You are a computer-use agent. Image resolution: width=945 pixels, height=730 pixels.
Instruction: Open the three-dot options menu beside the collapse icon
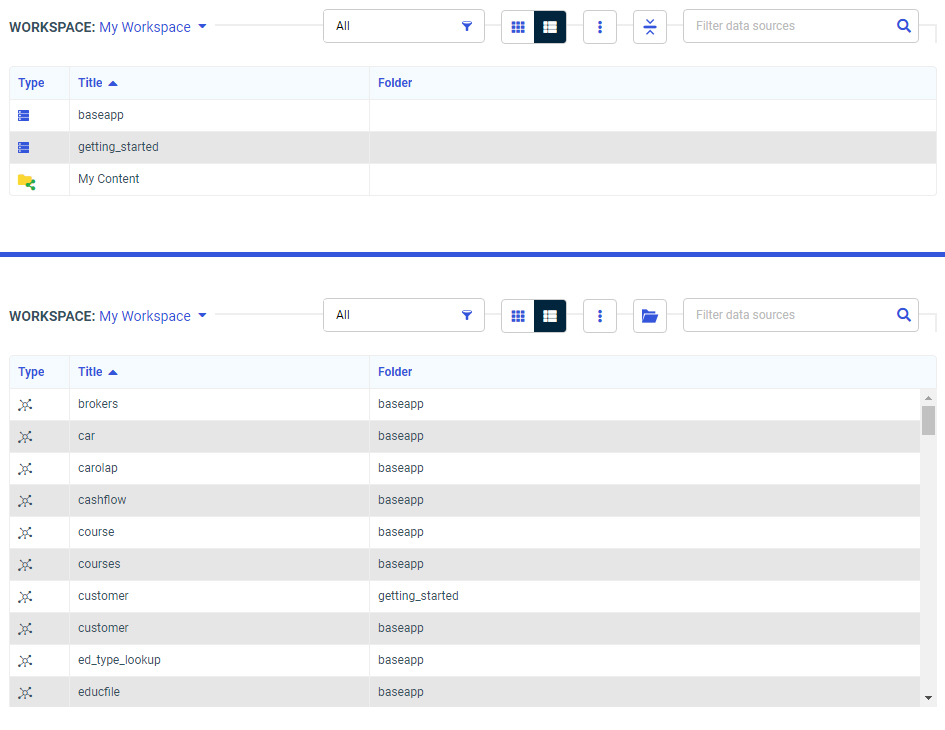[x=600, y=27]
